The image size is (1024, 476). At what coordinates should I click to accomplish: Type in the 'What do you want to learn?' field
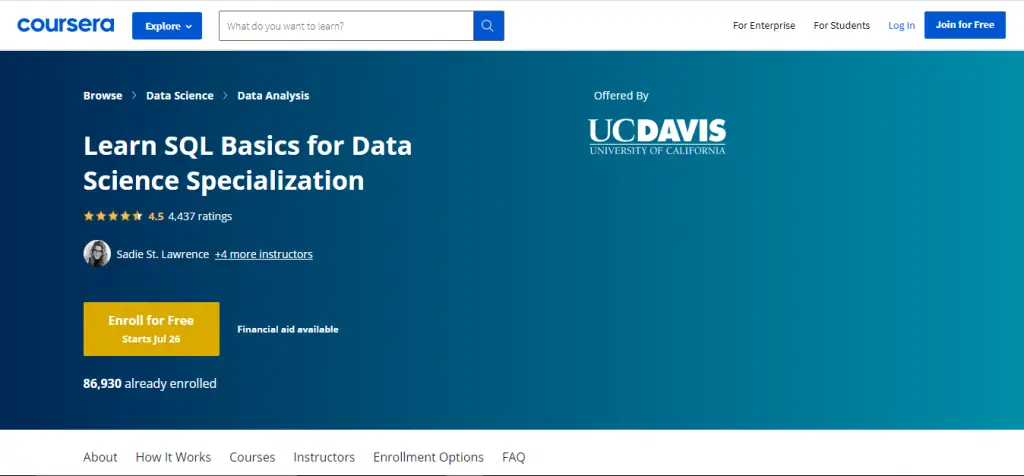pyautogui.click(x=345, y=26)
